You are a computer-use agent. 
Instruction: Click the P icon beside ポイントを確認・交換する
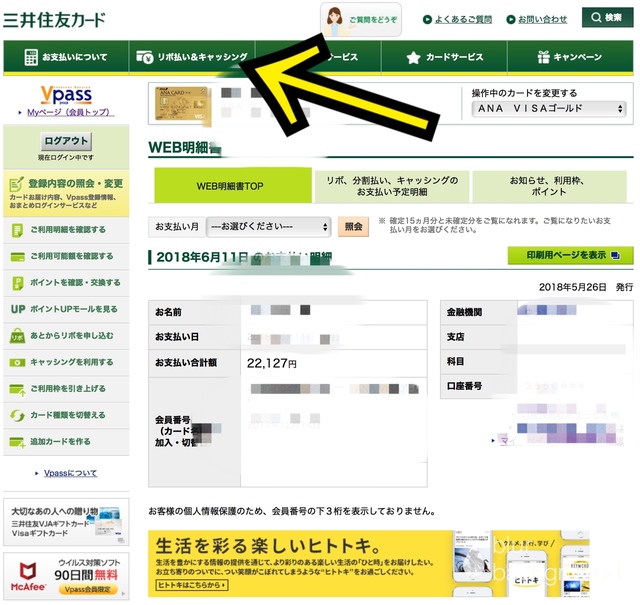[18, 283]
